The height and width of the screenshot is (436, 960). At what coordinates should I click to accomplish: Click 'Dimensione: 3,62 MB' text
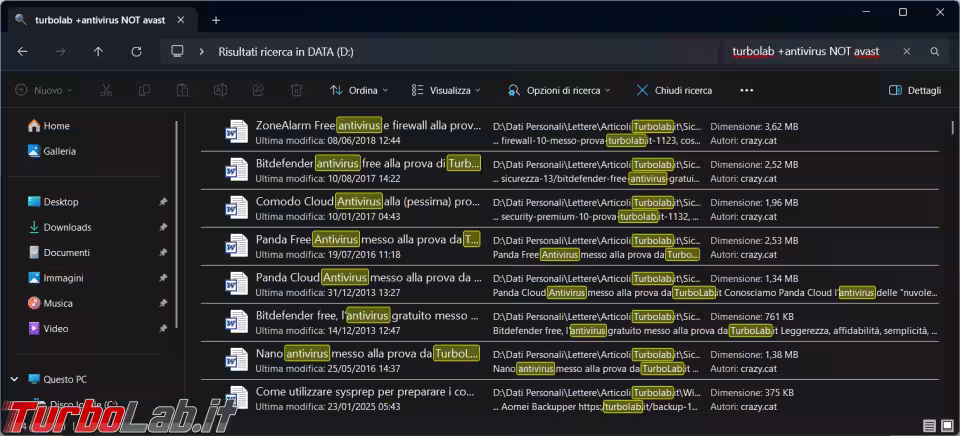(754, 127)
